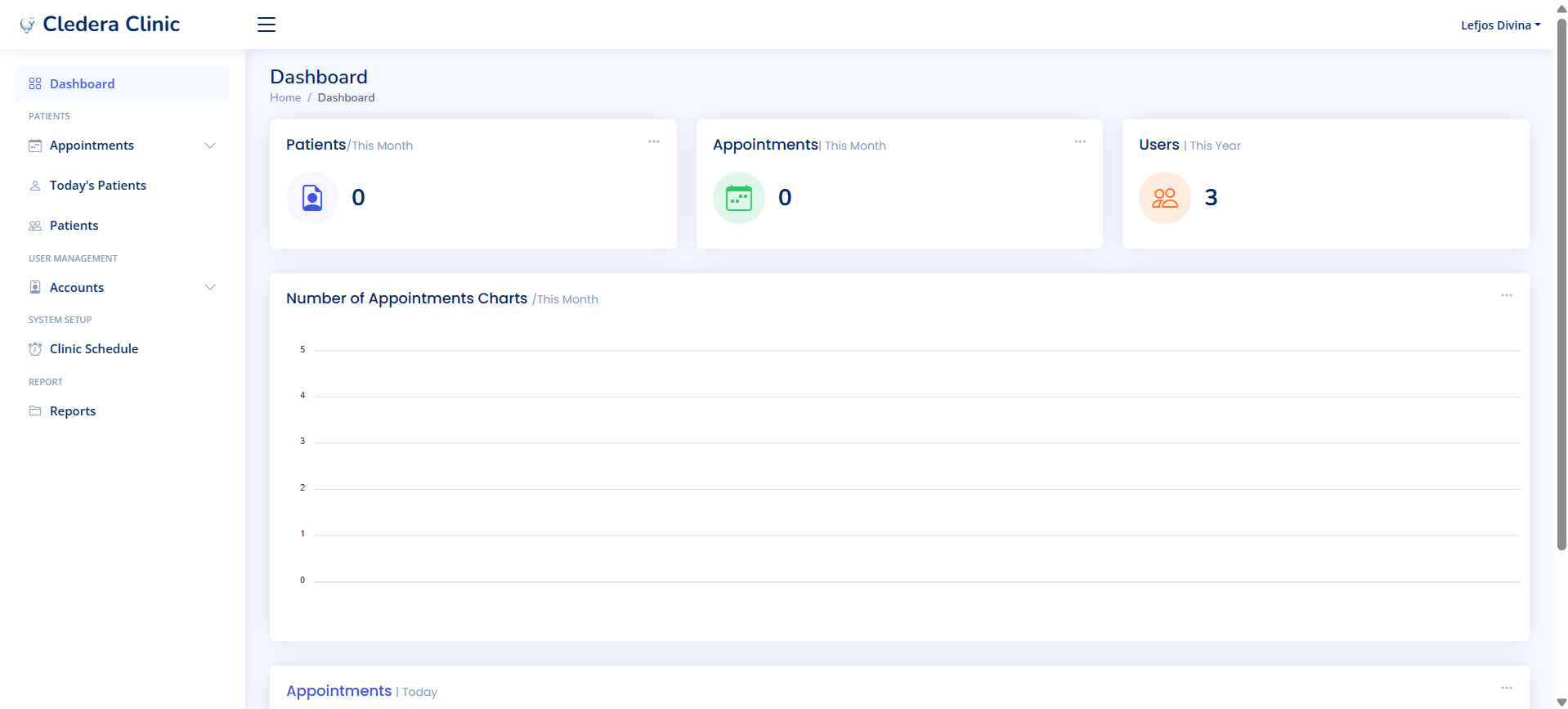Click the Cledera Clinic title link
The image size is (1568, 709).
pos(111,25)
